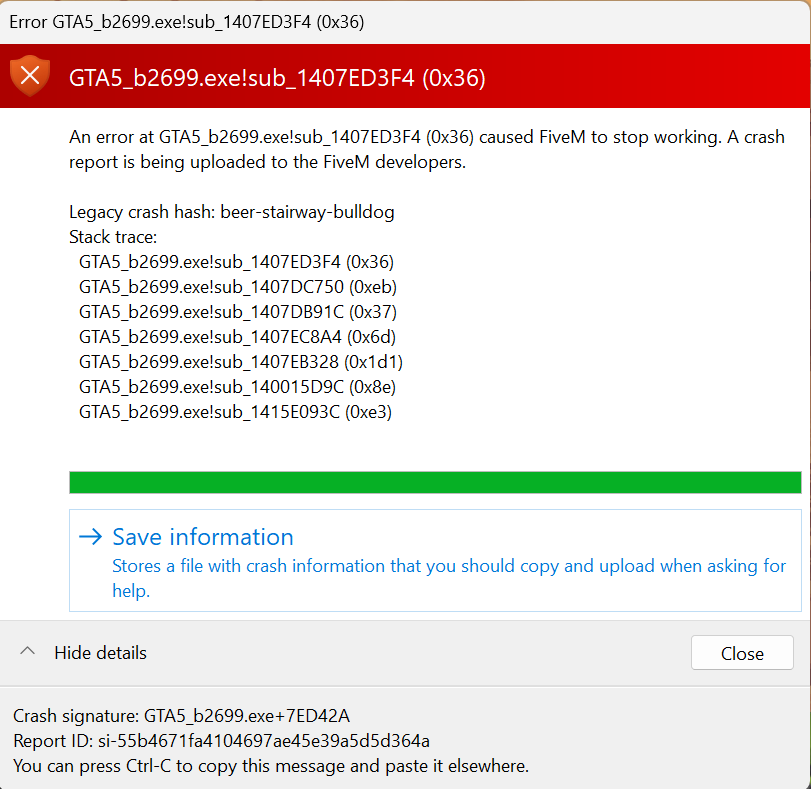Click the green upload progress bar
Screen dimensions: 811x789
pyautogui.click(x=435, y=482)
